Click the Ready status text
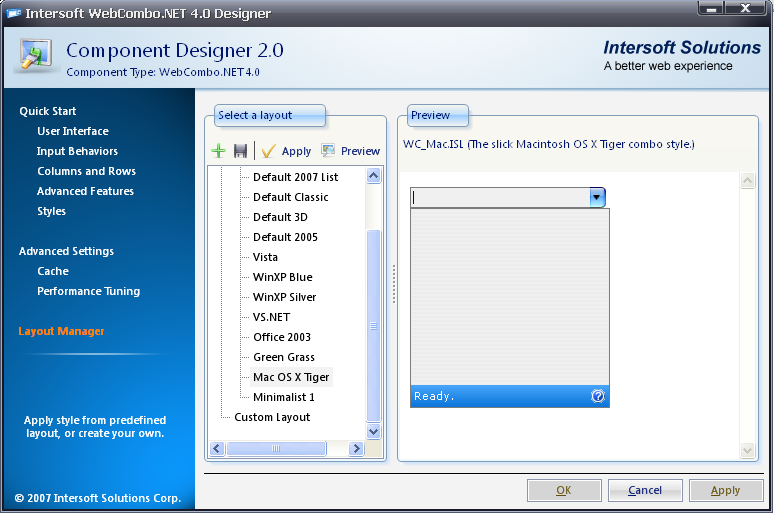This screenshot has height=514, width=774. (x=434, y=396)
